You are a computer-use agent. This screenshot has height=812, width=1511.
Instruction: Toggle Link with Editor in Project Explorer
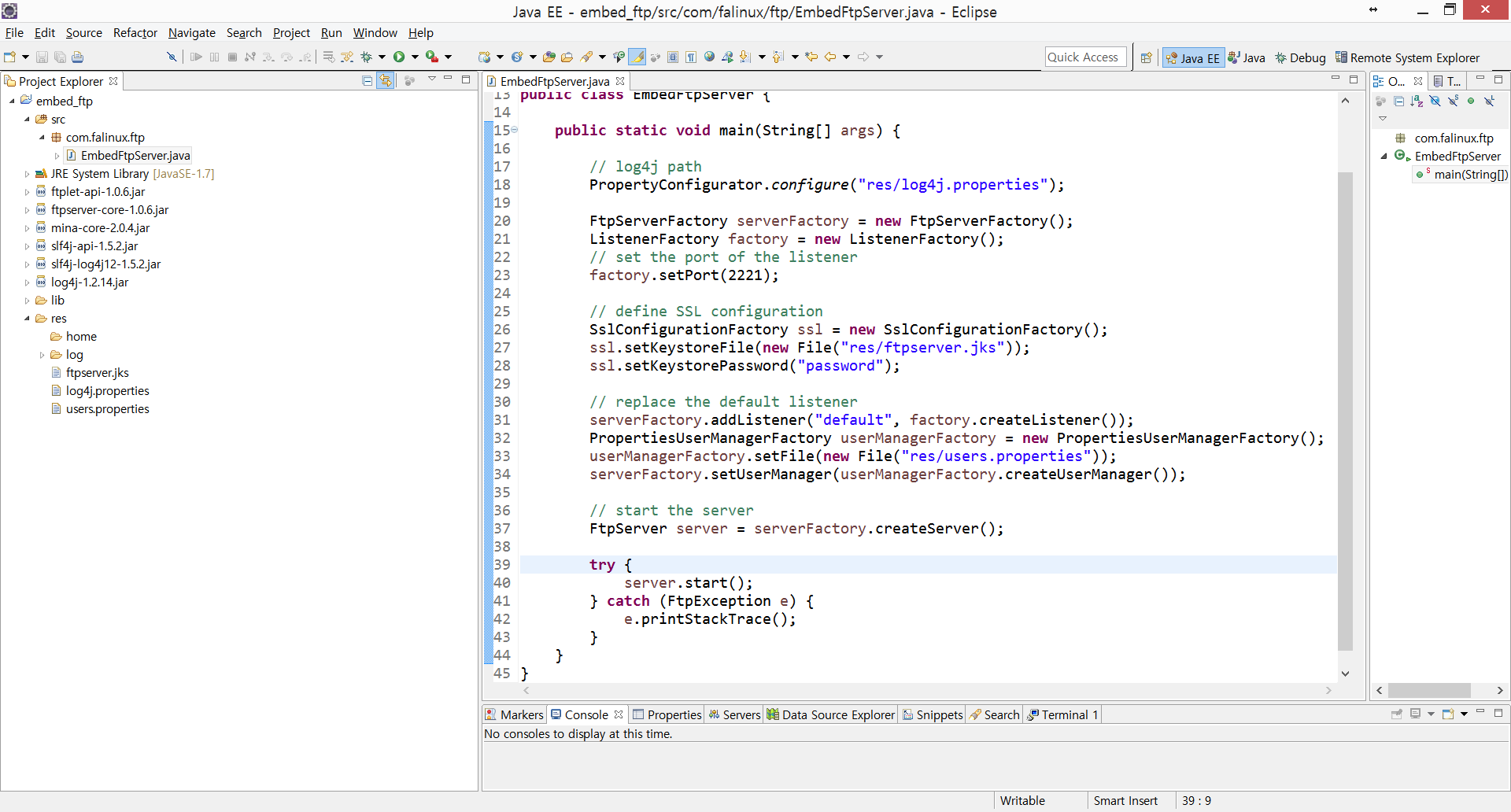386,80
